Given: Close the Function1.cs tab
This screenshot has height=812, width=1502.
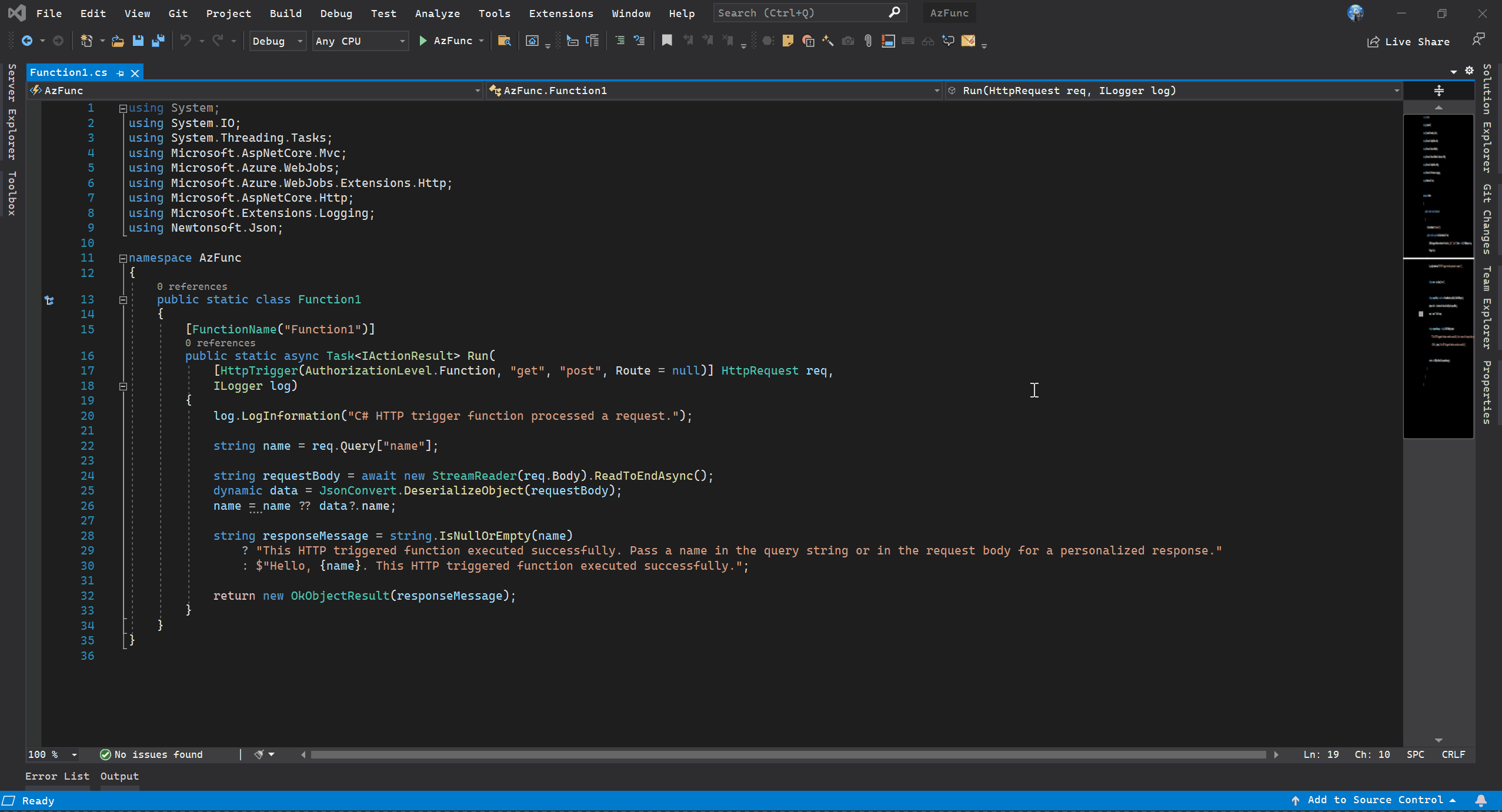Looking at the screenshot, I should click(x=135, y=73).
